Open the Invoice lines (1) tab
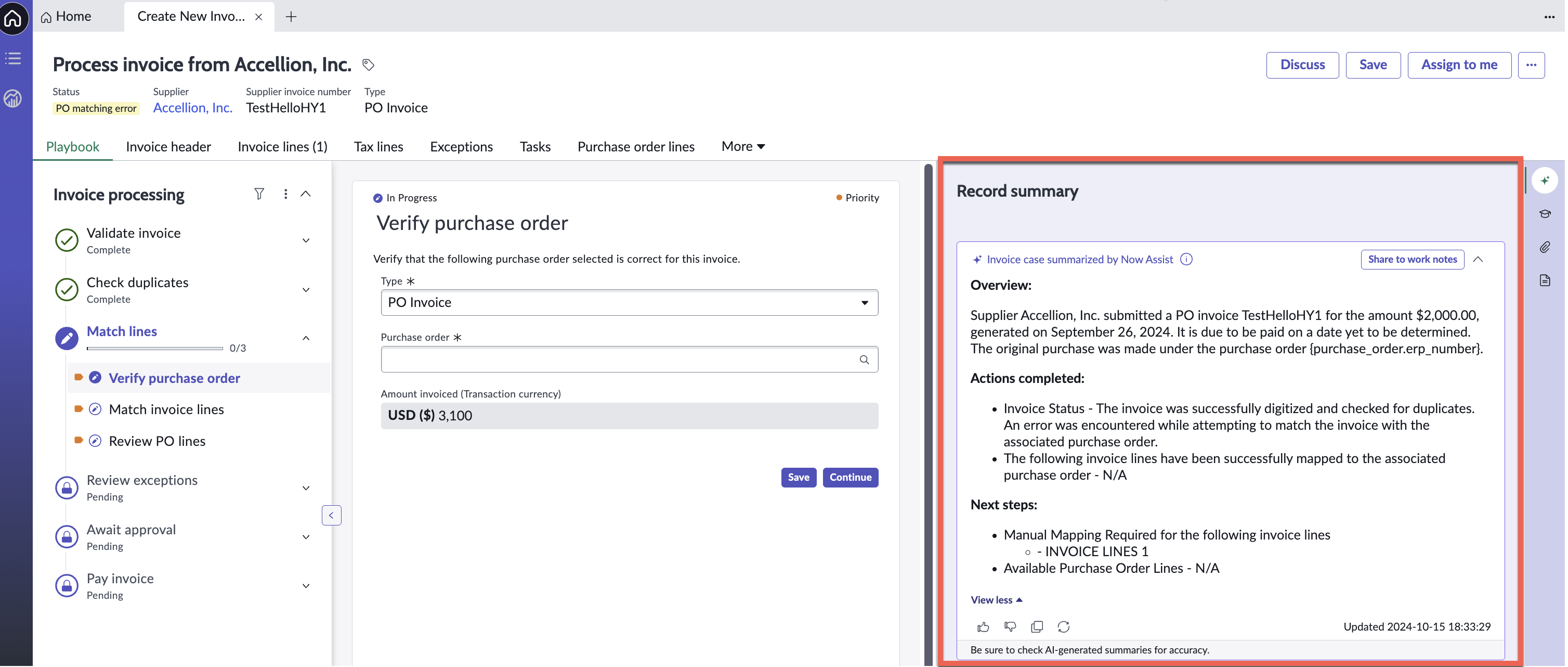 click(x=282, y=146)
